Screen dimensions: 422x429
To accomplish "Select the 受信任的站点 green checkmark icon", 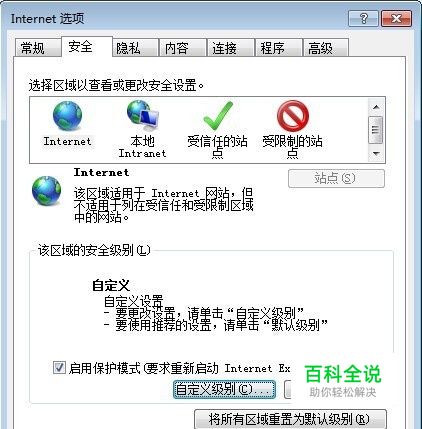I will point(218,116).
